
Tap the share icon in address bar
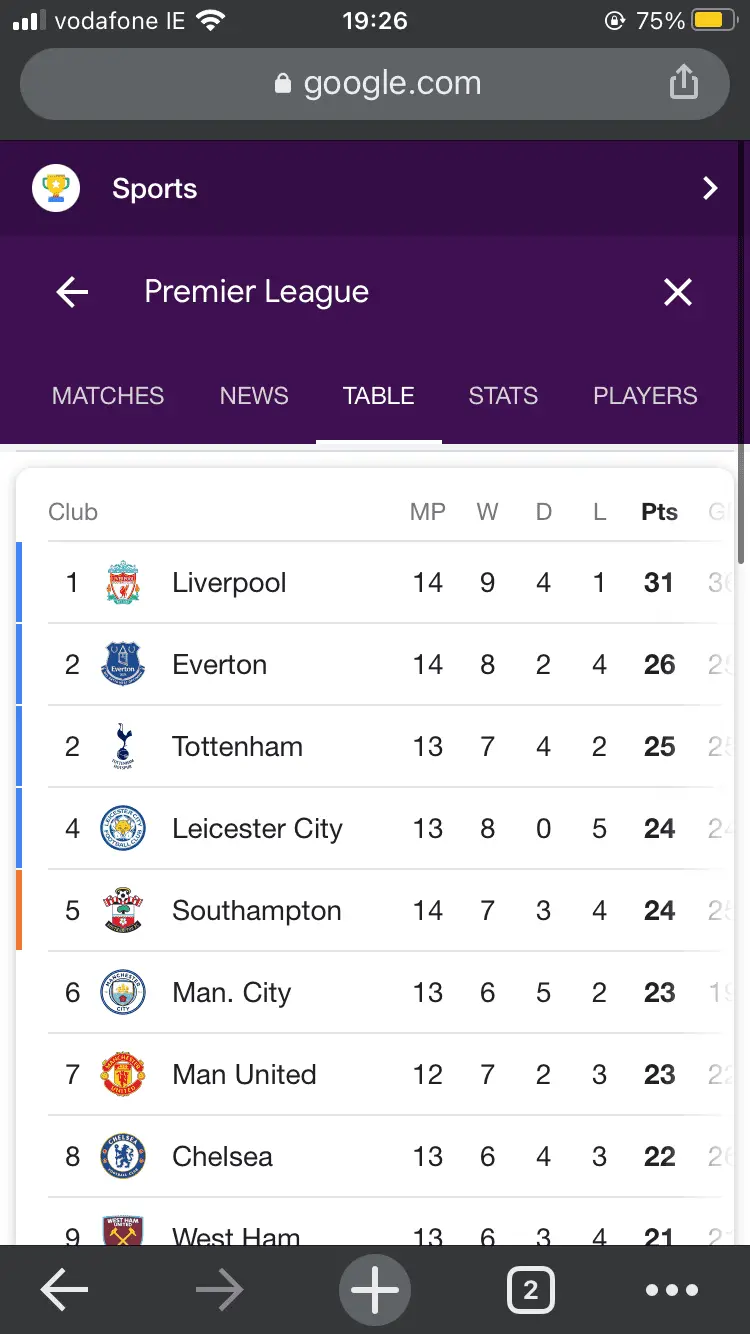[683, 83]
